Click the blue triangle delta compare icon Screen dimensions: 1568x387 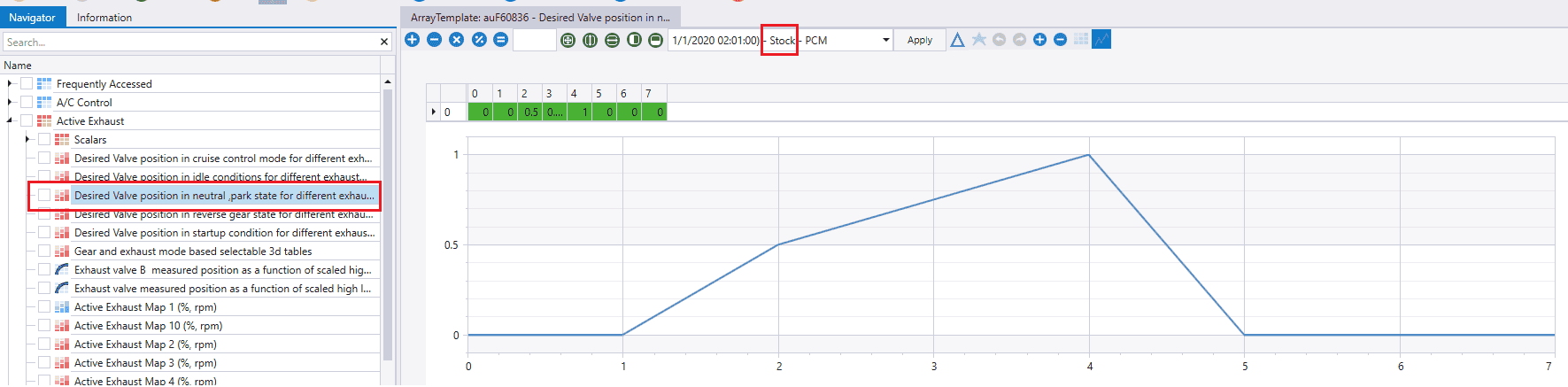957,40
